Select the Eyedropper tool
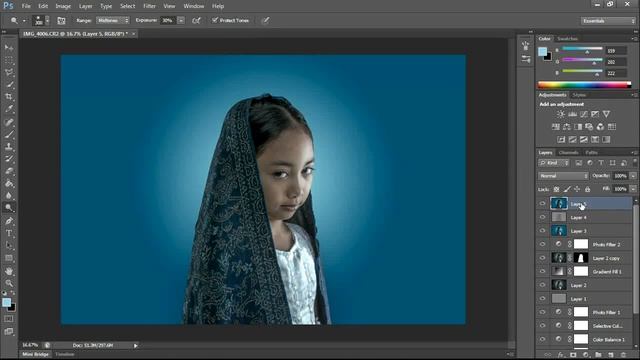Screen dimensions: 640x360 pyautogui.click(x=9, y=109)
